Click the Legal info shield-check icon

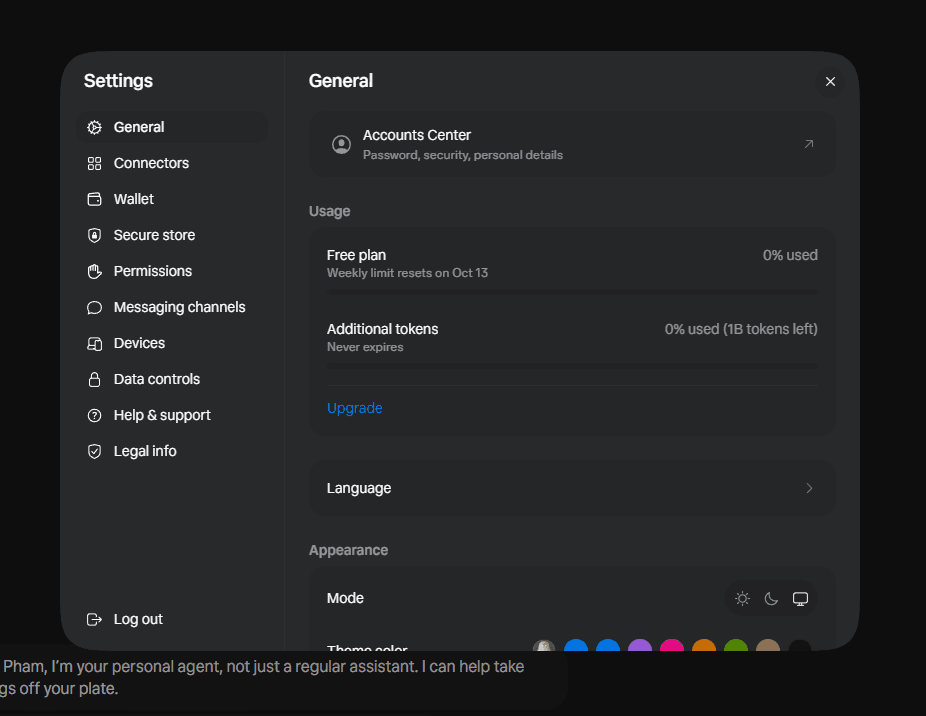[94, 451]
